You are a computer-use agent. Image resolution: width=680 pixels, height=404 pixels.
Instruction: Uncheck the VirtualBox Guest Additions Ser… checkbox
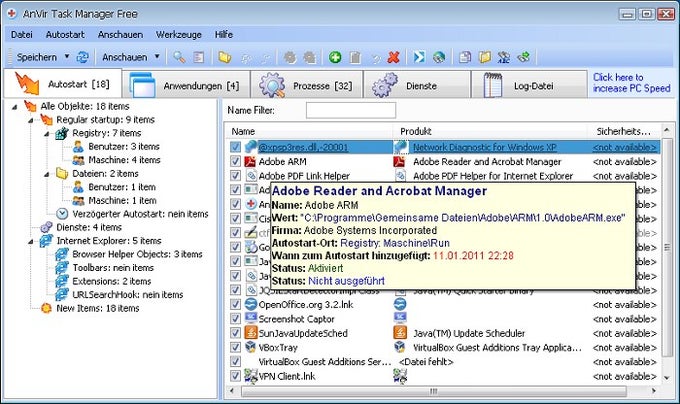click(x=235, y=362)
